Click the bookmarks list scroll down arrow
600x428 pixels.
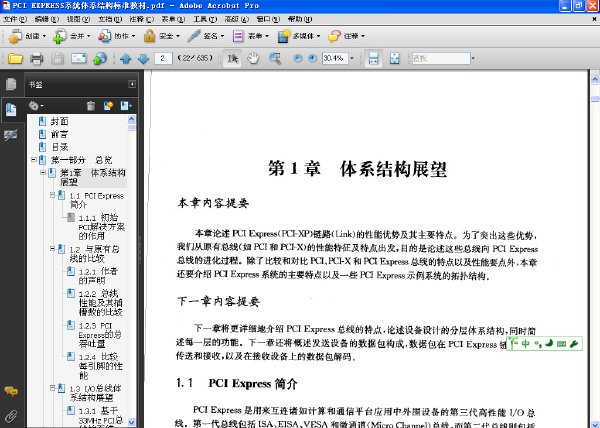[132, 422]
